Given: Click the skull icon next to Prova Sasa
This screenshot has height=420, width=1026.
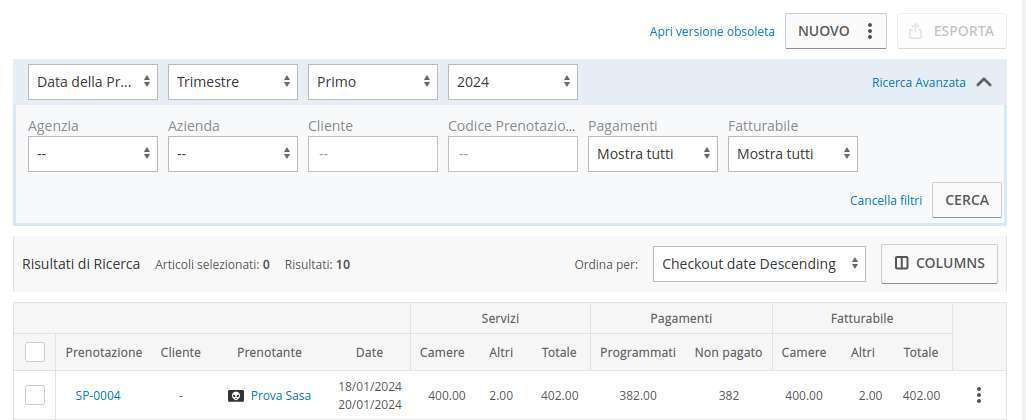Looking at the screenshot, I should (x=236, y=396).
